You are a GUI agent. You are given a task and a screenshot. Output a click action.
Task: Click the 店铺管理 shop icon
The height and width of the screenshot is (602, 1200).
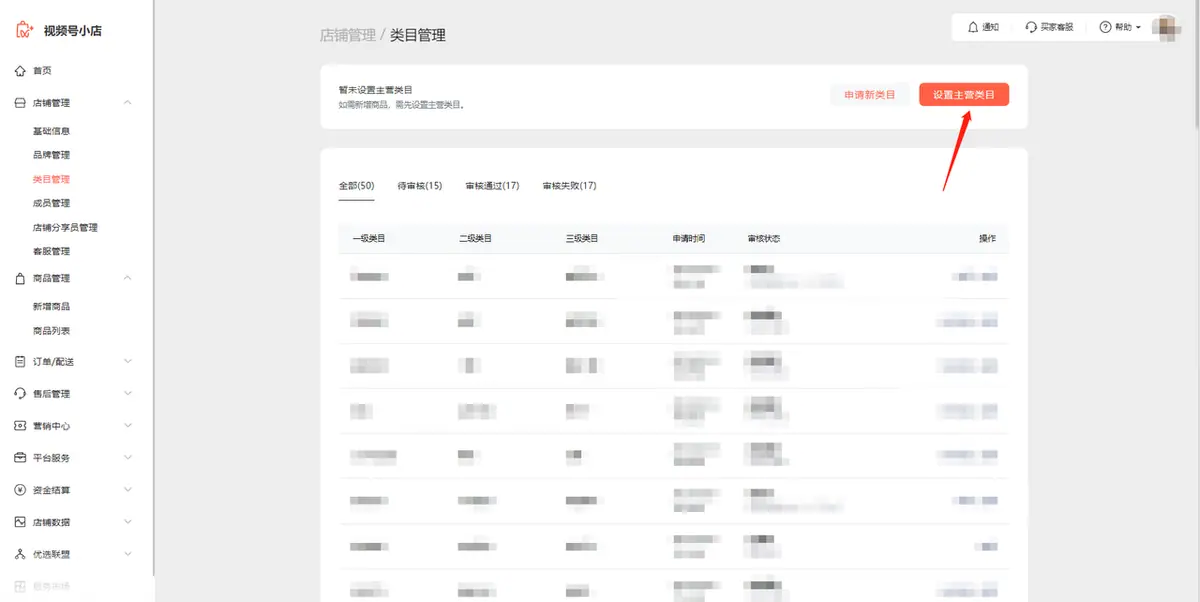coord(20,103)
